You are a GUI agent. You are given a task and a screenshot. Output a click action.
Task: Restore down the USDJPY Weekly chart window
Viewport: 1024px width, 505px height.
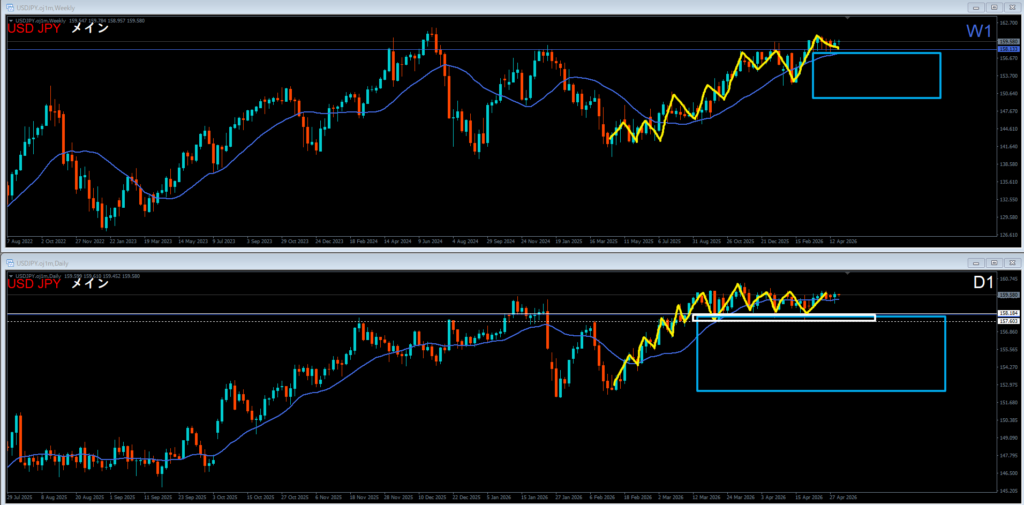(994, 7)
